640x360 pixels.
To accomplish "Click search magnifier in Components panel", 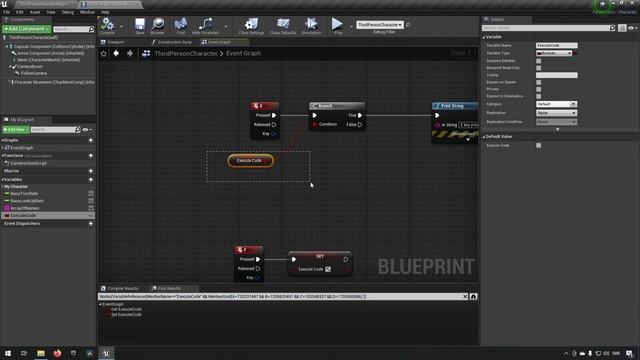I will pyautogui.click(x=91, y=29).
